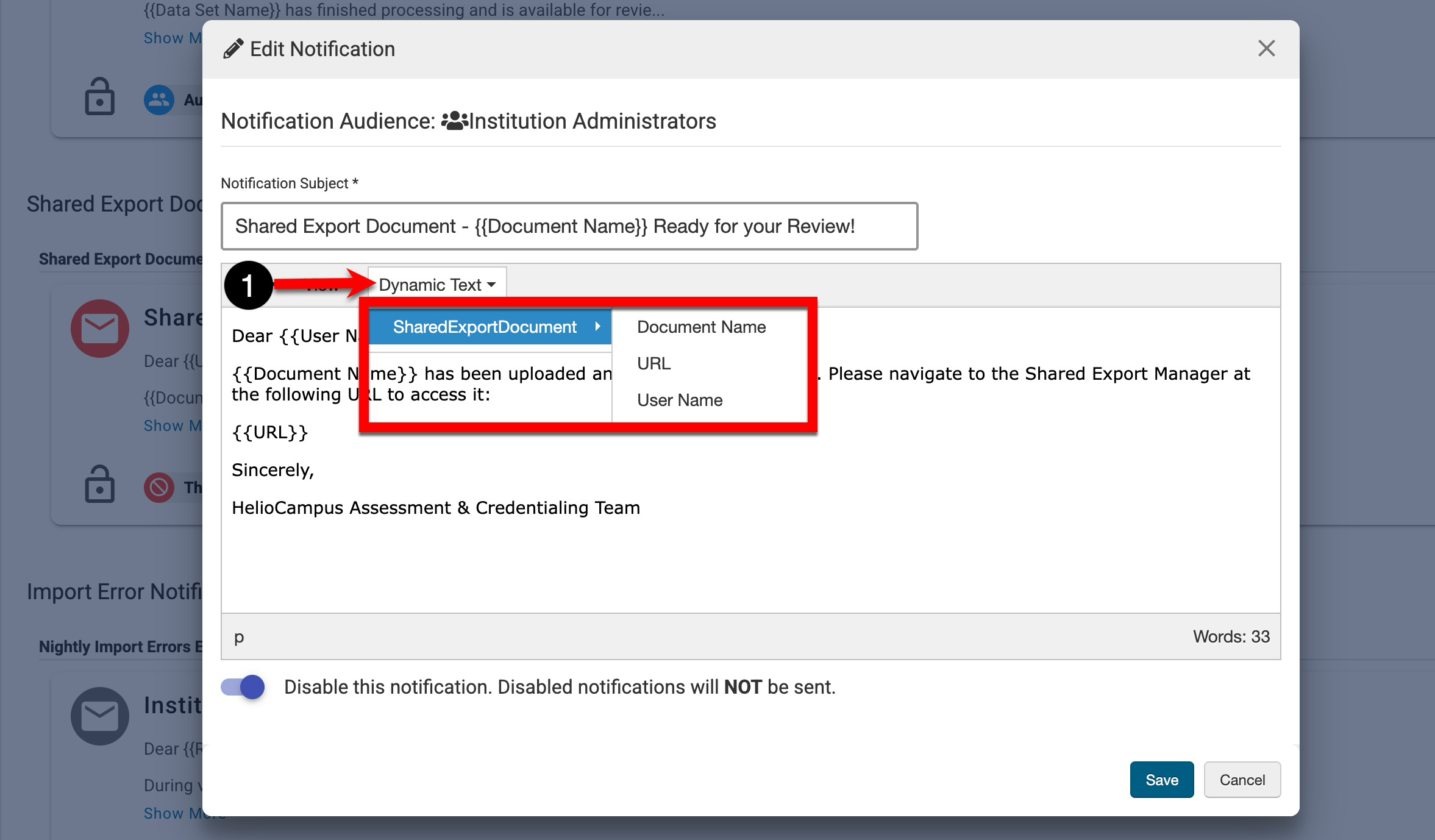Choose Document Name from the submenu
Screen dimensions: 1435x840
pyautogui.click(x=701, y=327)
